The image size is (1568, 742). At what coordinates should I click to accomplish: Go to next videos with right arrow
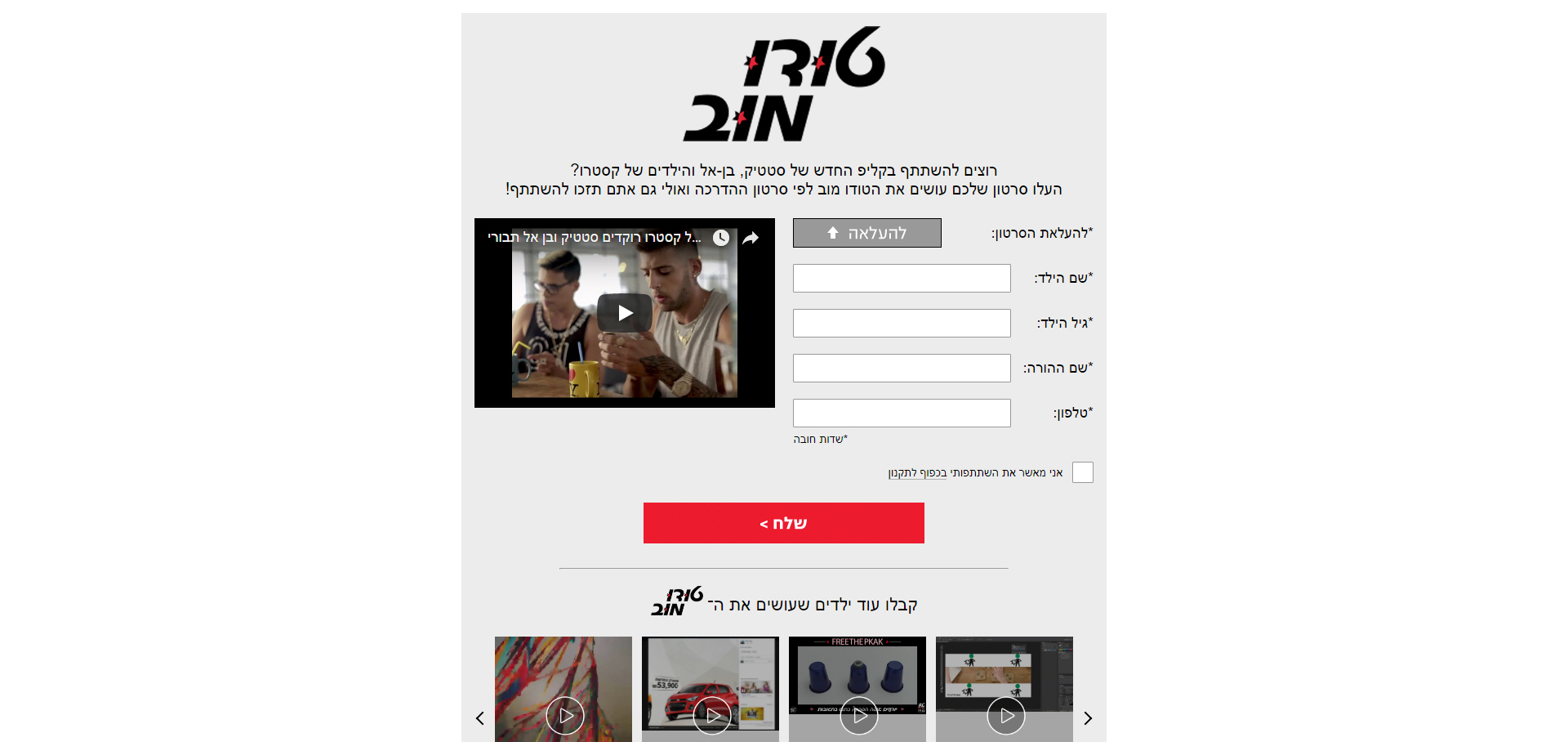(x=1088, y=718)
